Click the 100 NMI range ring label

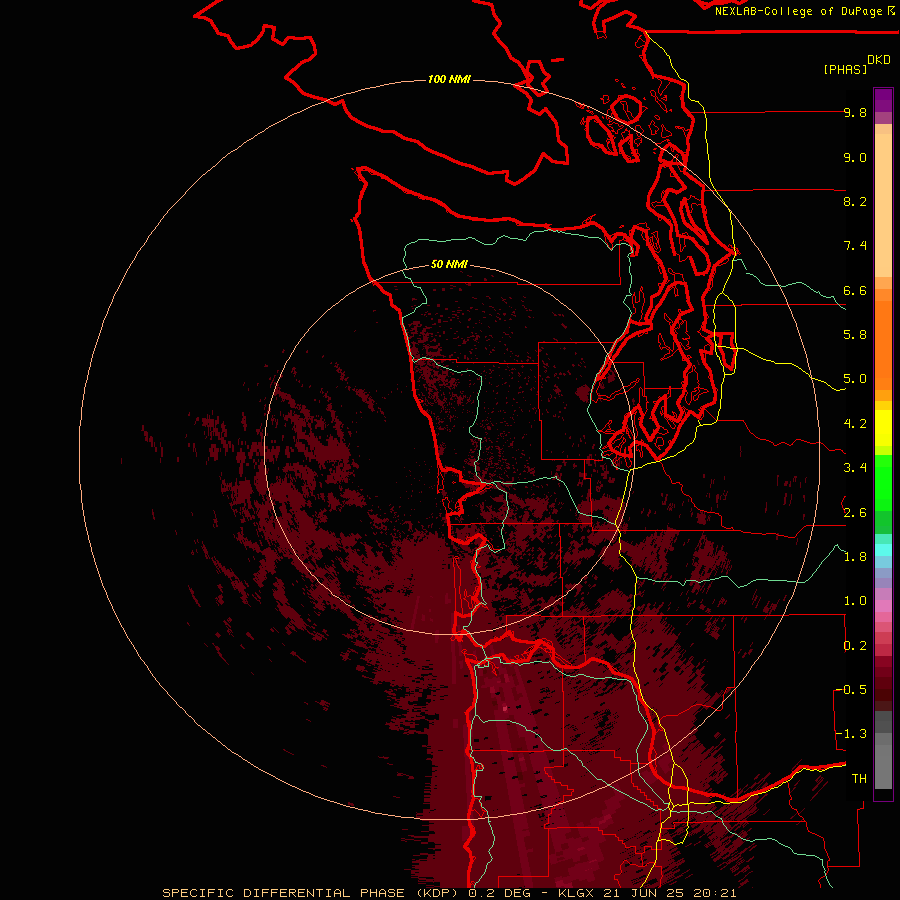click(x=449, y=79)
